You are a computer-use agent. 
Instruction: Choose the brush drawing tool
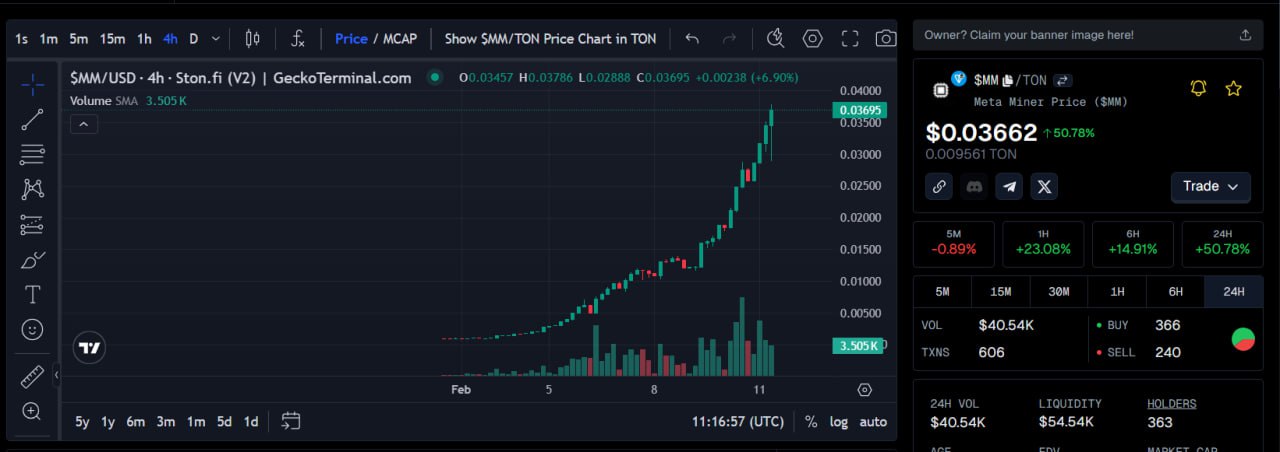pyautogui.click(x=32, y=260)
